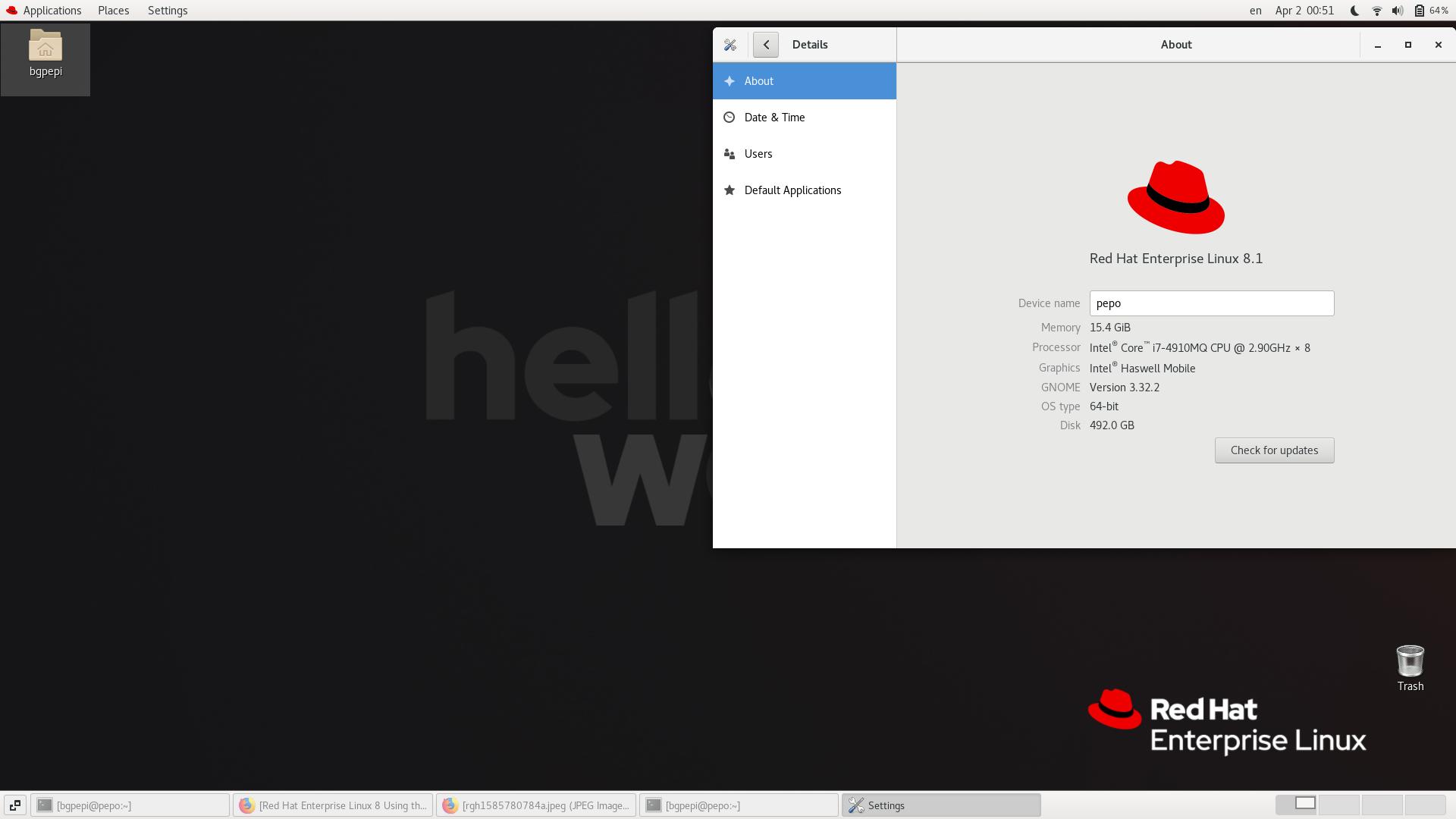Maximize the Settings window

1408,45
